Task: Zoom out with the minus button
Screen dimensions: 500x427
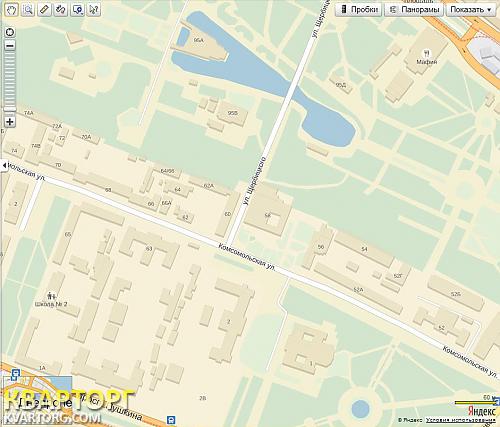Action: (x=10, y=45)
